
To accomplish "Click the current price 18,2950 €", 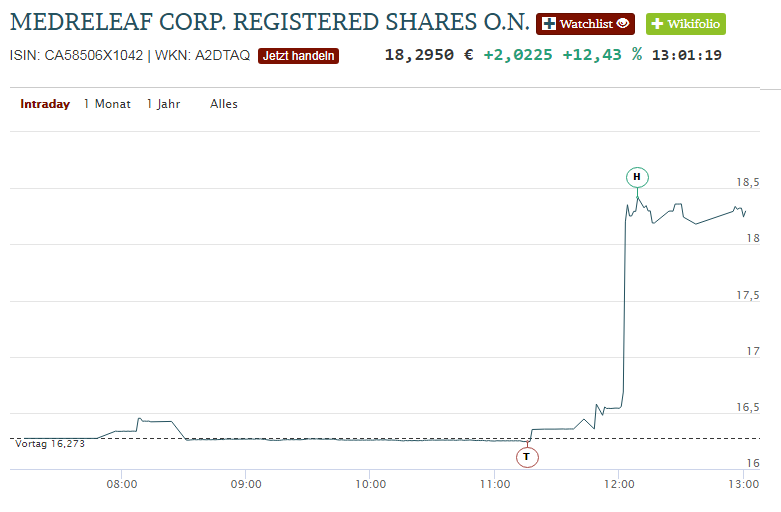I will point(428,55).
